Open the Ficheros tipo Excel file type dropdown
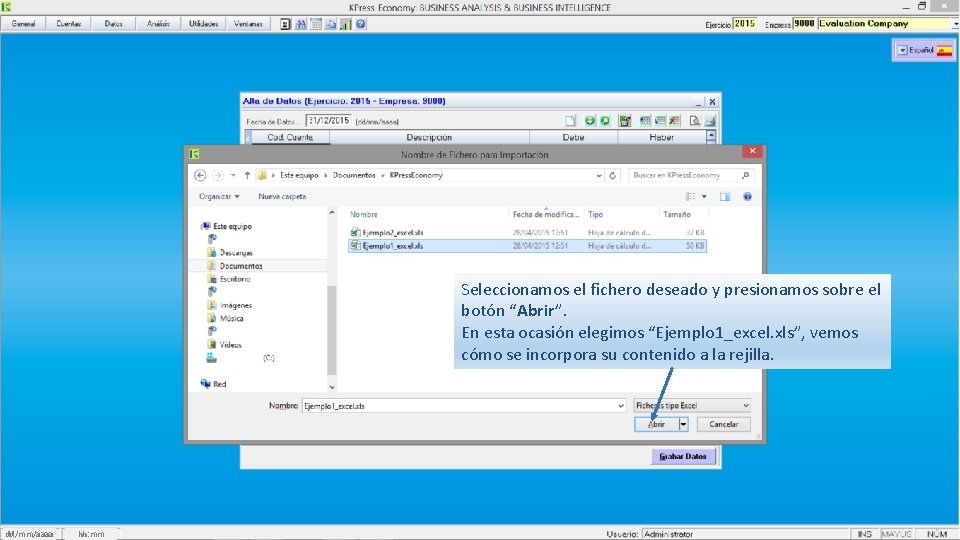The height and width of the screenshot is (540, 960). coord(692,405)
